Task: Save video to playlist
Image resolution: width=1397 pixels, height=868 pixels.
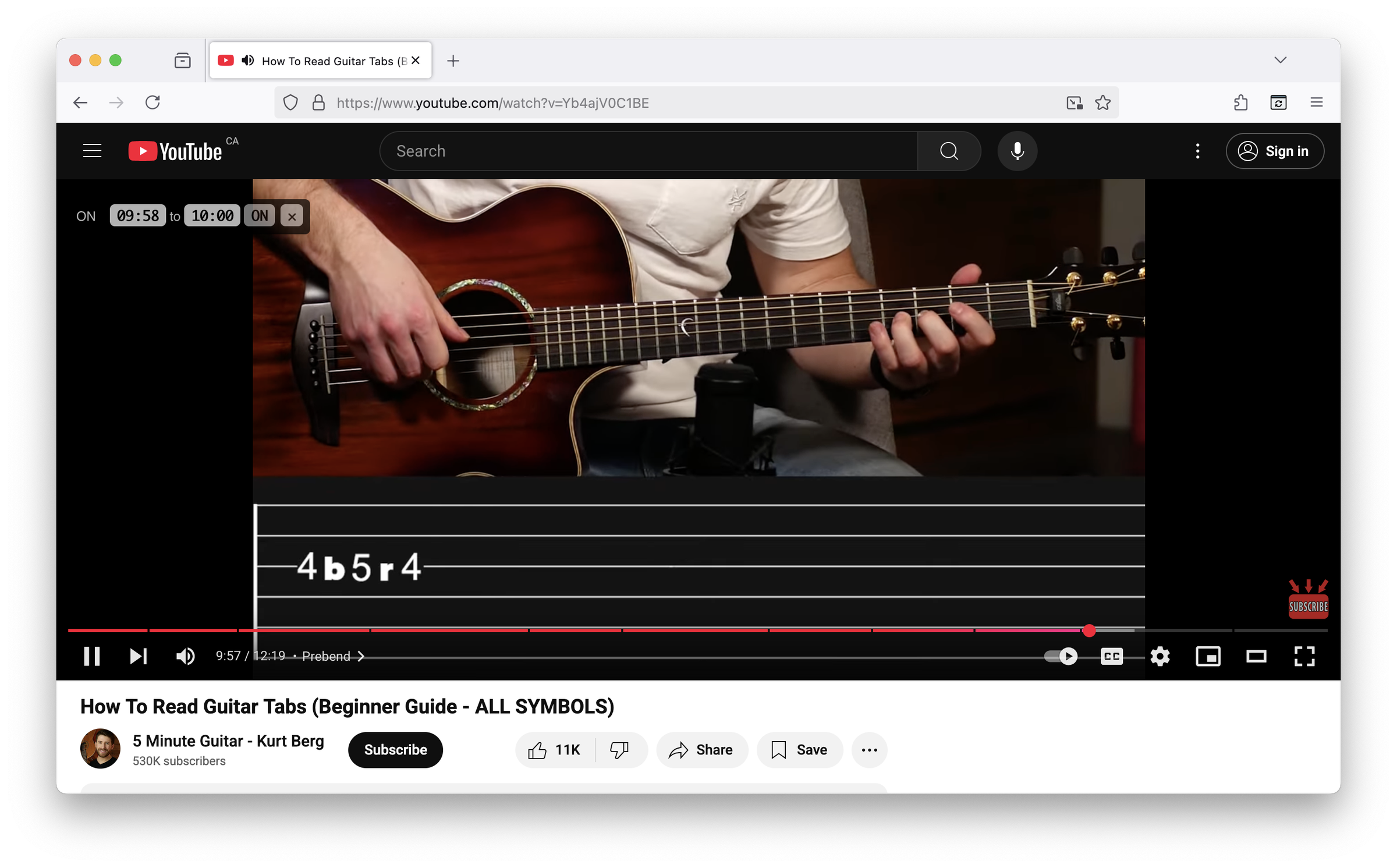Action: click(x=799, y=750)
